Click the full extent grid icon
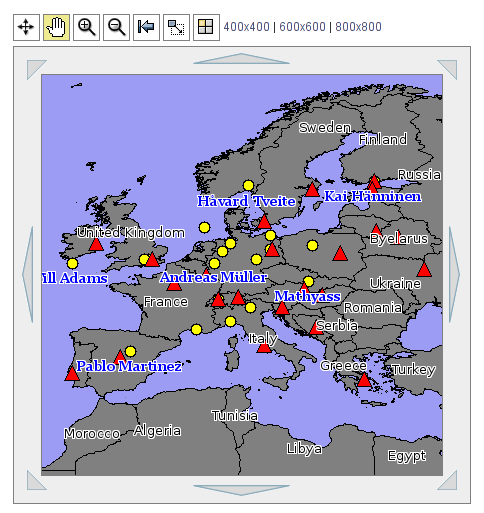484x513 pixels. click(206, 27)
